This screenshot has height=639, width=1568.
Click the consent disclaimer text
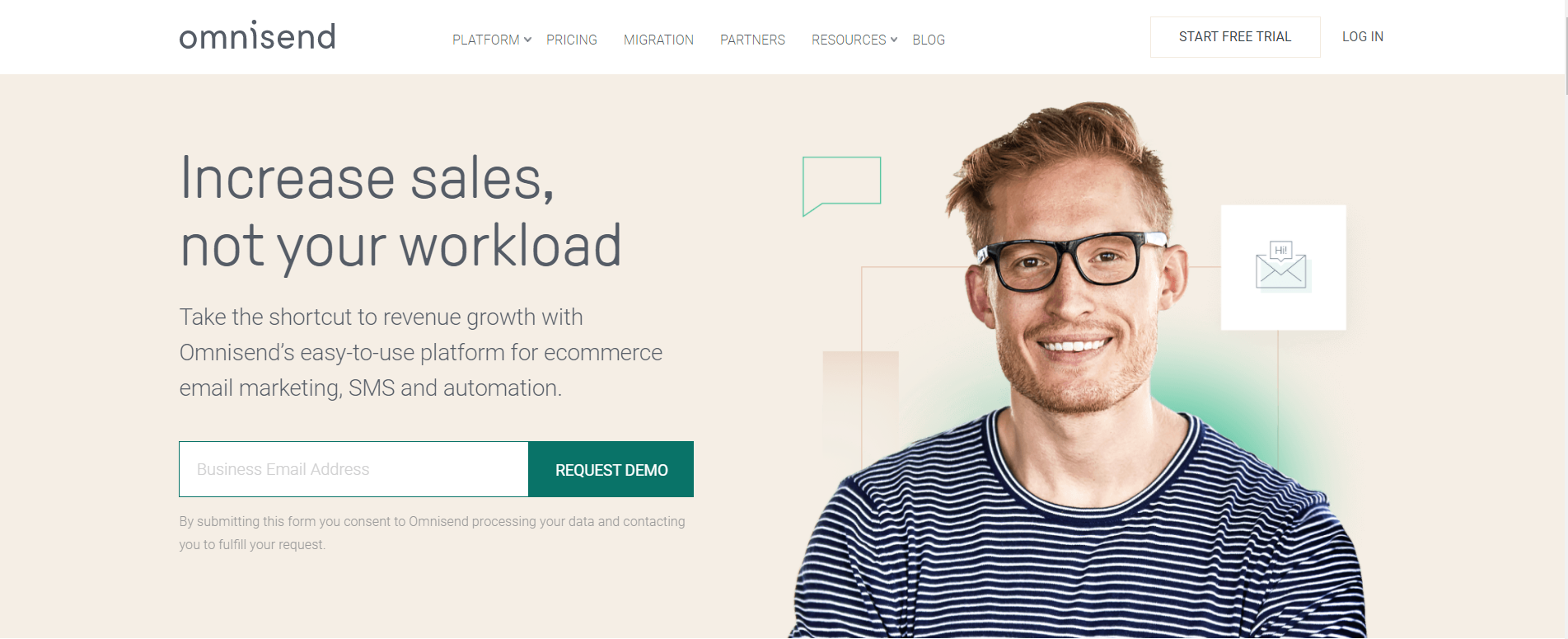(432, 533)
